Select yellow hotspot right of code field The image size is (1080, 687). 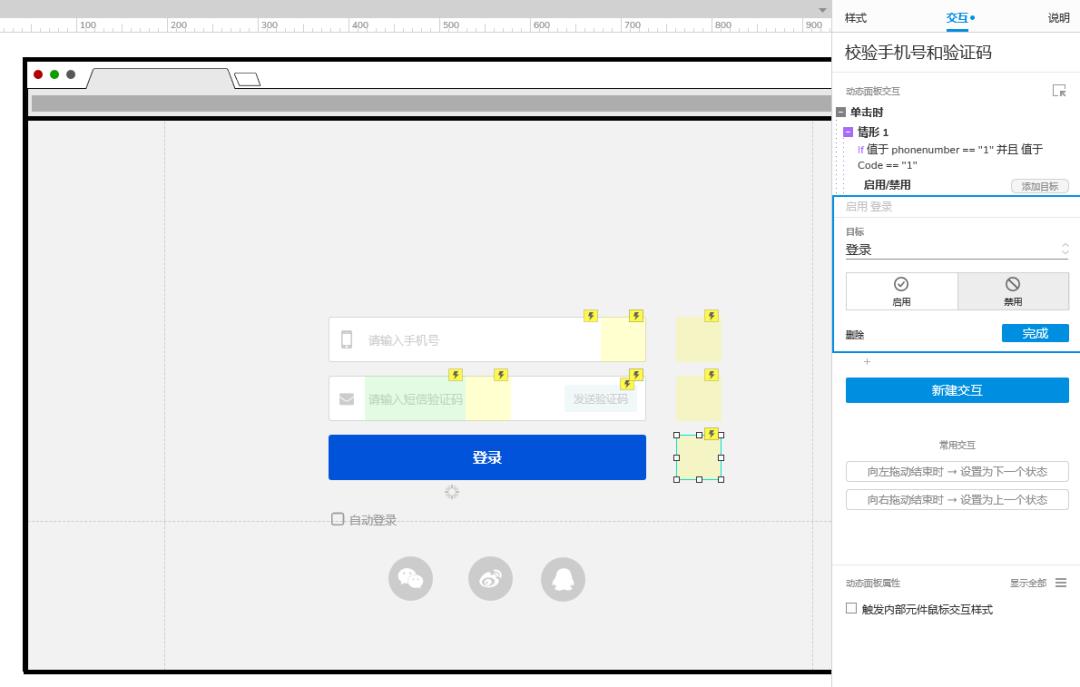coord(698,398)
